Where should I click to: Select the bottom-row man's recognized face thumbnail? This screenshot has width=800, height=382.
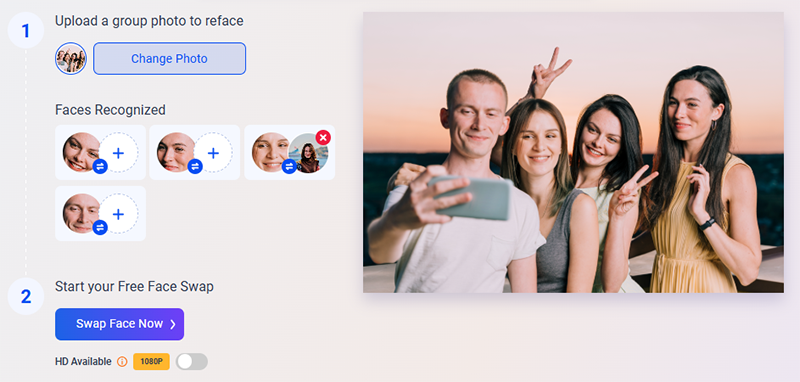pos(81,213)
